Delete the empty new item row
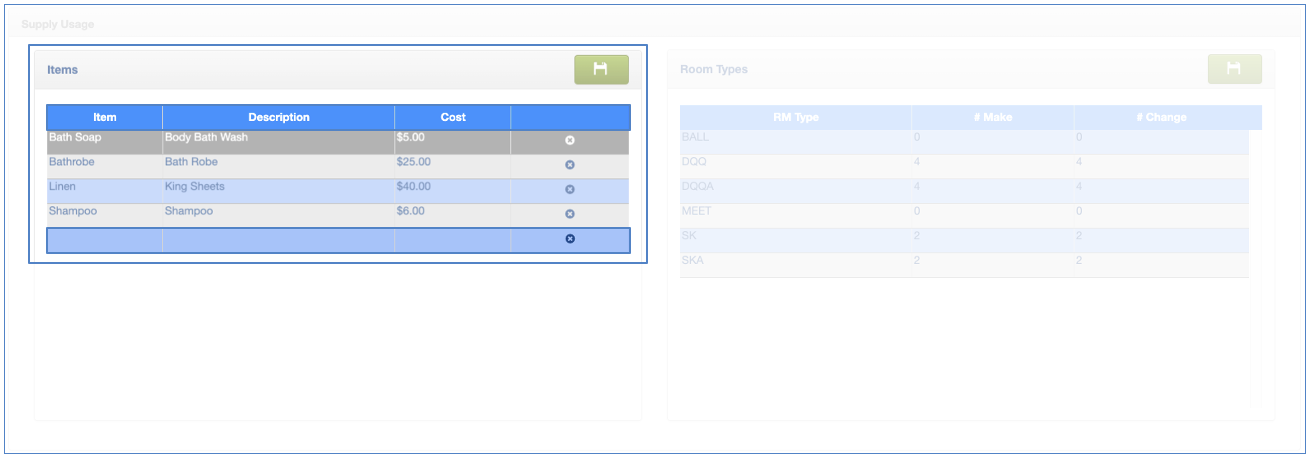1311x457 pixels. pos(570,239)
